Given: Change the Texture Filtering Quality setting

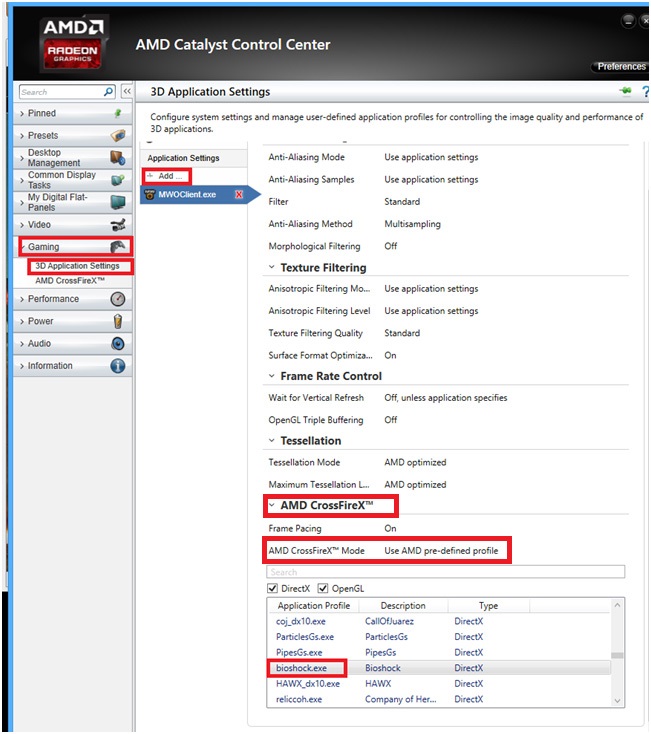Looking at the screenshot, I should [402, 333].
